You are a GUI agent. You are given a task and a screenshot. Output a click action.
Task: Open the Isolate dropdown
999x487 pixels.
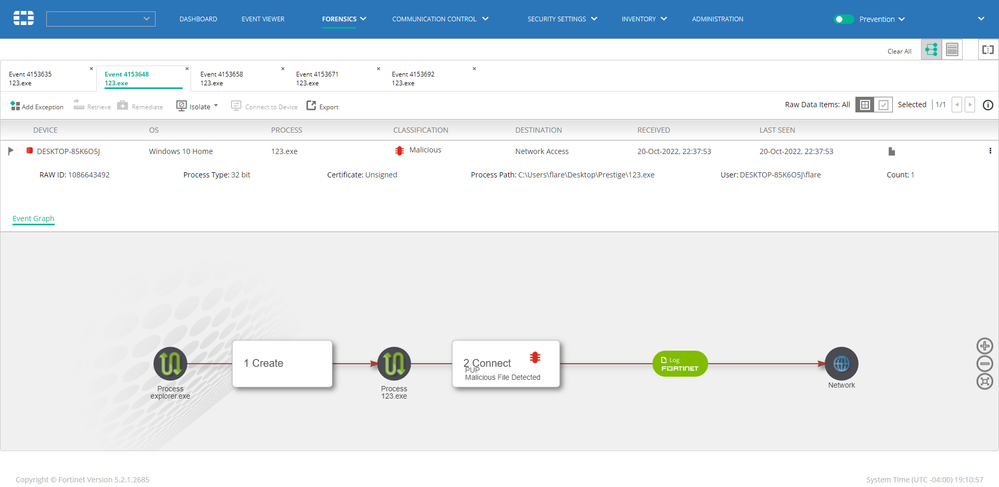tap(197, 106)
